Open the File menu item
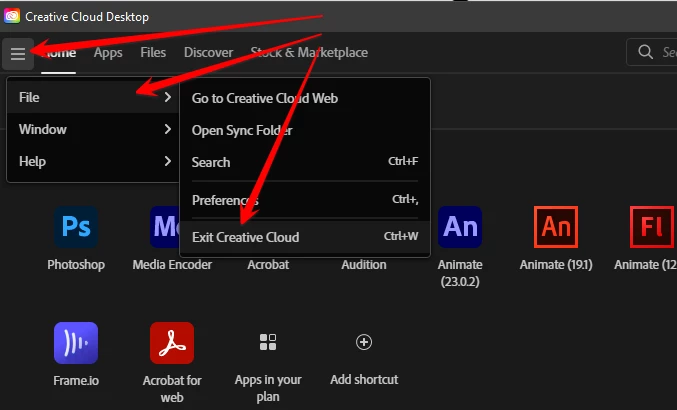 (x=93, y=97)
